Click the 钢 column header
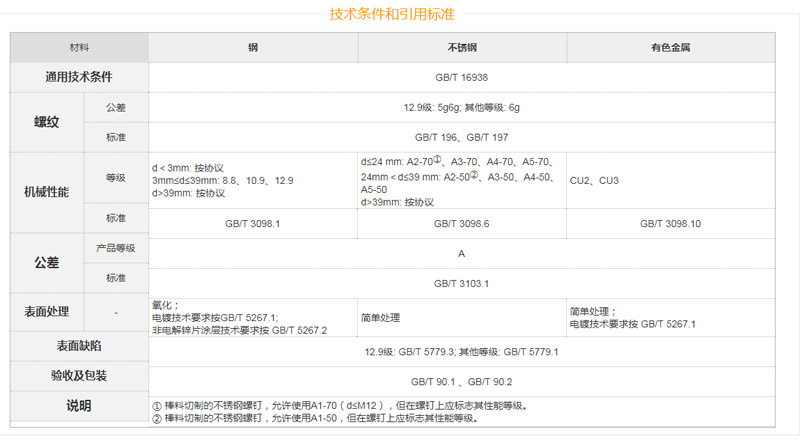 coord(253,47)
